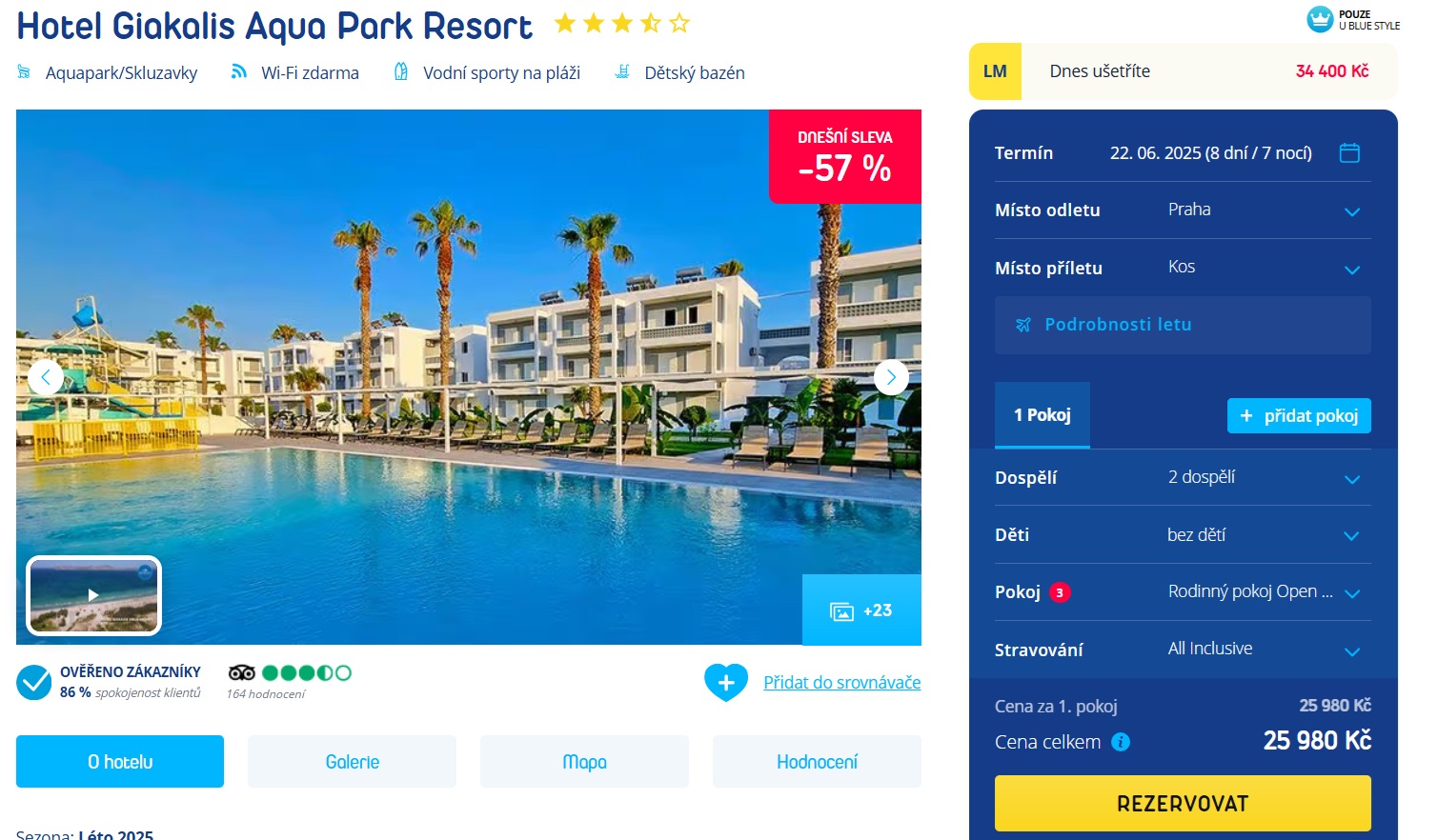Click the přidat pokoj button
Viewport: 1437px width, 840px height.
[1299, 415]
